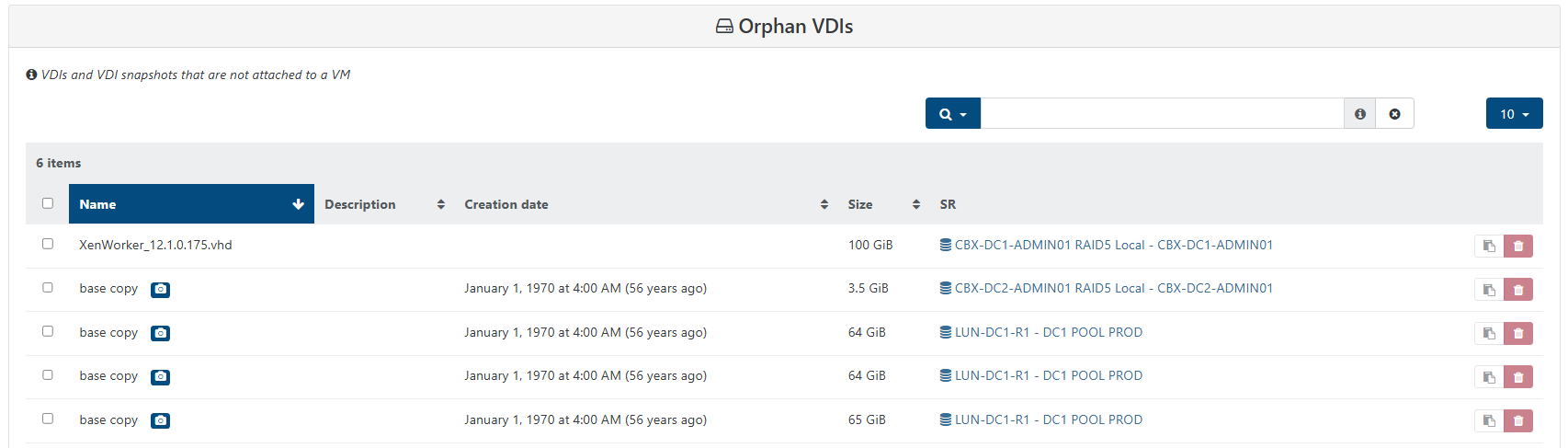This screenshot has width=1568, height=448.
Task: Click the trash icon for the 3.5 GiB base copy
Action: tap(1518, 290)
